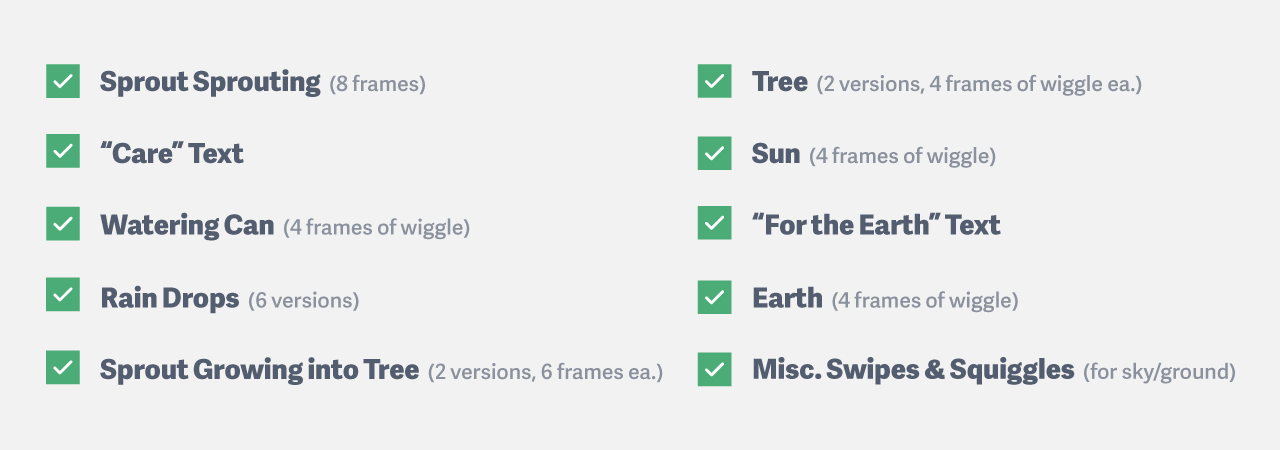Image resolution: width=1280 pixels, height=450 pixels.
Task: Toggle the "For the Earth" Text checkbox
Action: (x=714, y=224)
